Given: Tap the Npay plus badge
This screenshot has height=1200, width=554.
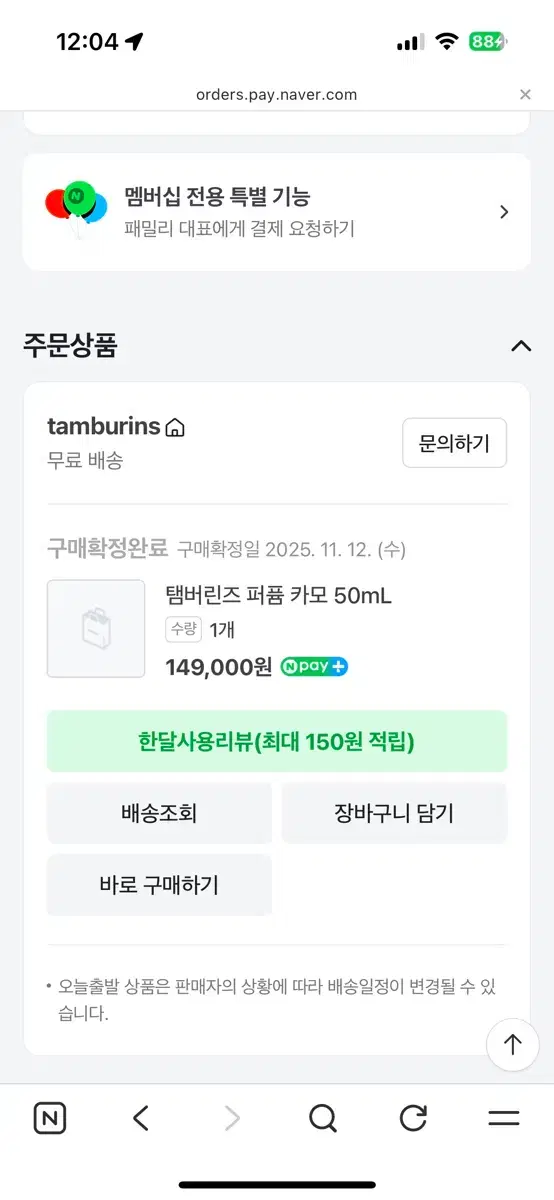Looking at the screenshot, I should click(314, 667).
